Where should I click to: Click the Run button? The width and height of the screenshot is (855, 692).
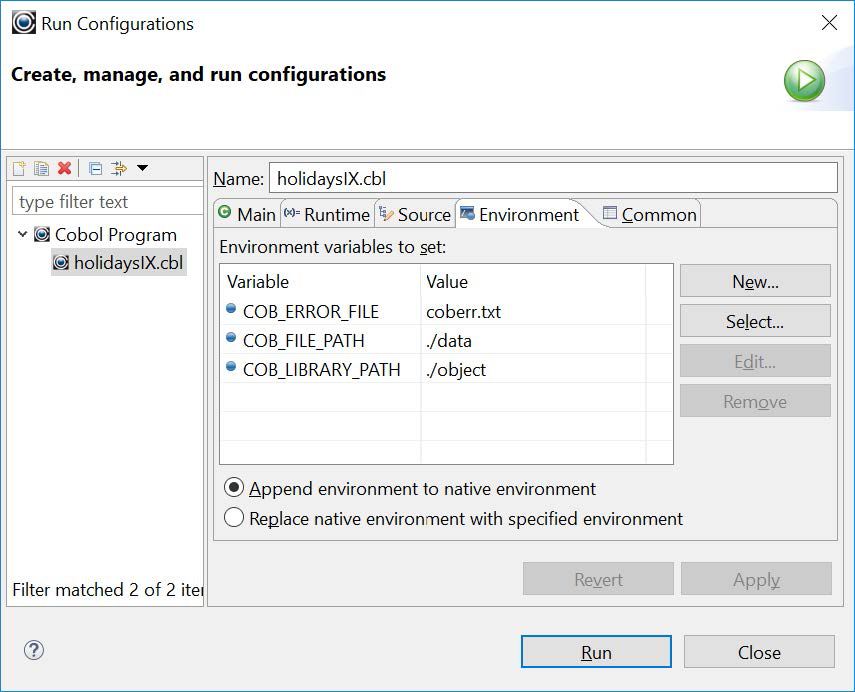coord(595,651)
